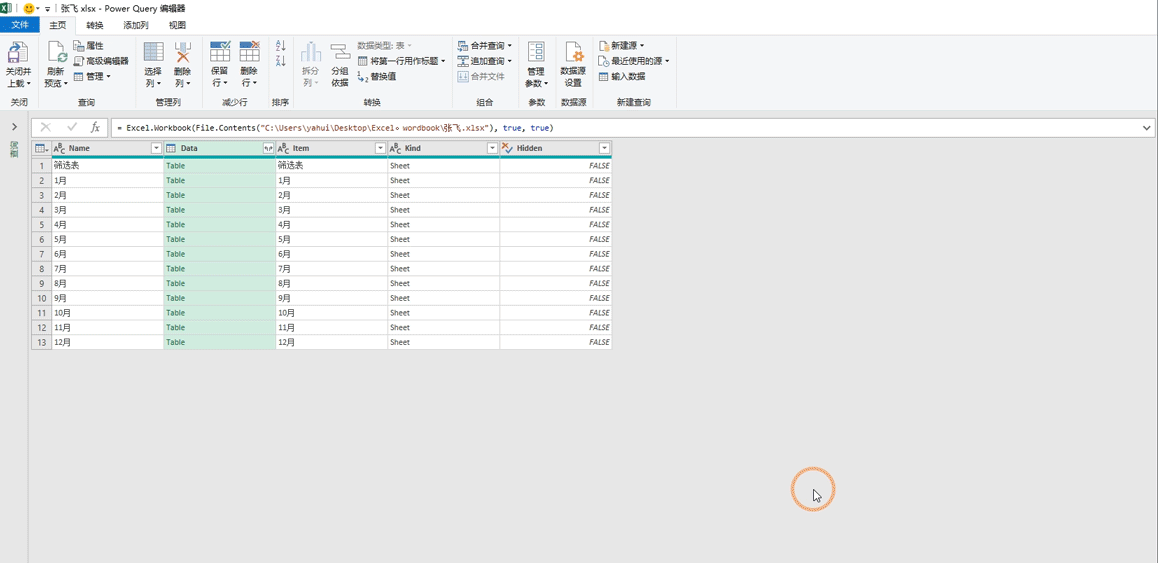Viewport: 1158px width, 563px height.
Task: Sort ascending with the A-Z icon
Action: (x=280, y=46)
